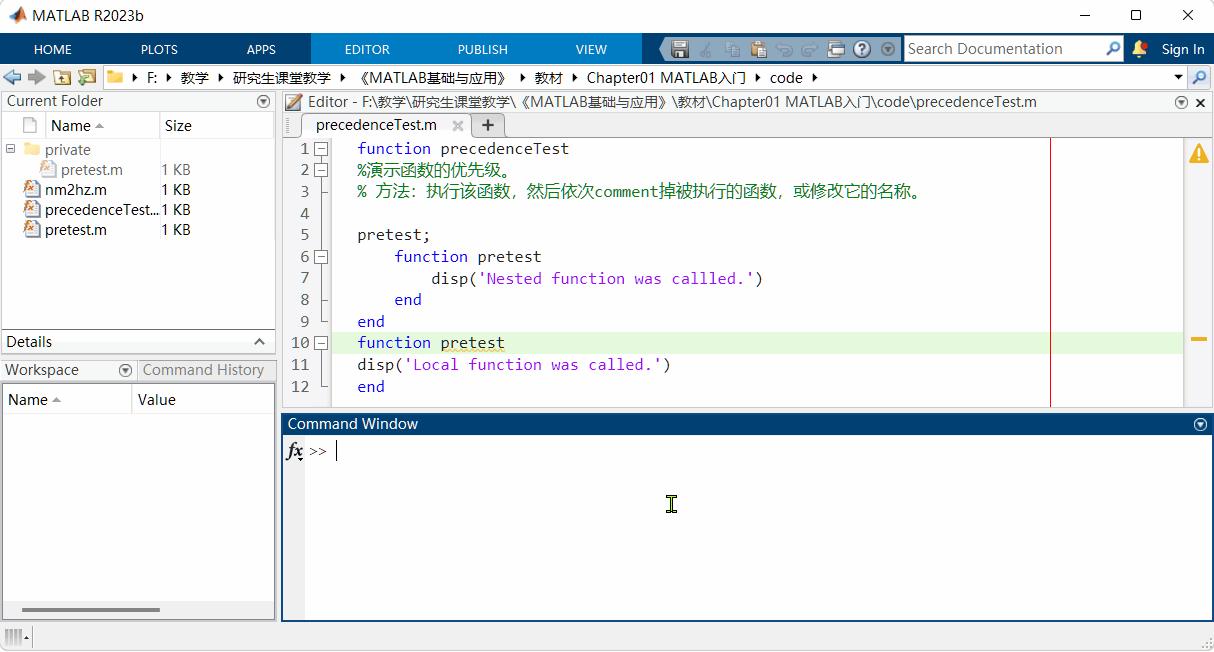The image size is (1214, 652).
Task: Click the Save icon in quick access toolbar
Action: [x=680, y=48]
